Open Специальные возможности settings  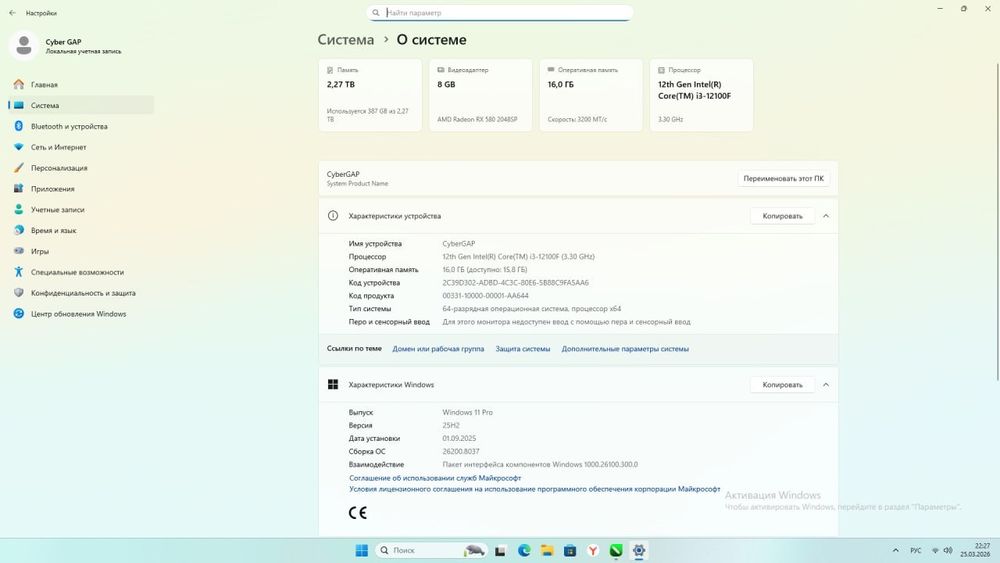pyautogui.click(x=81, y=272)
